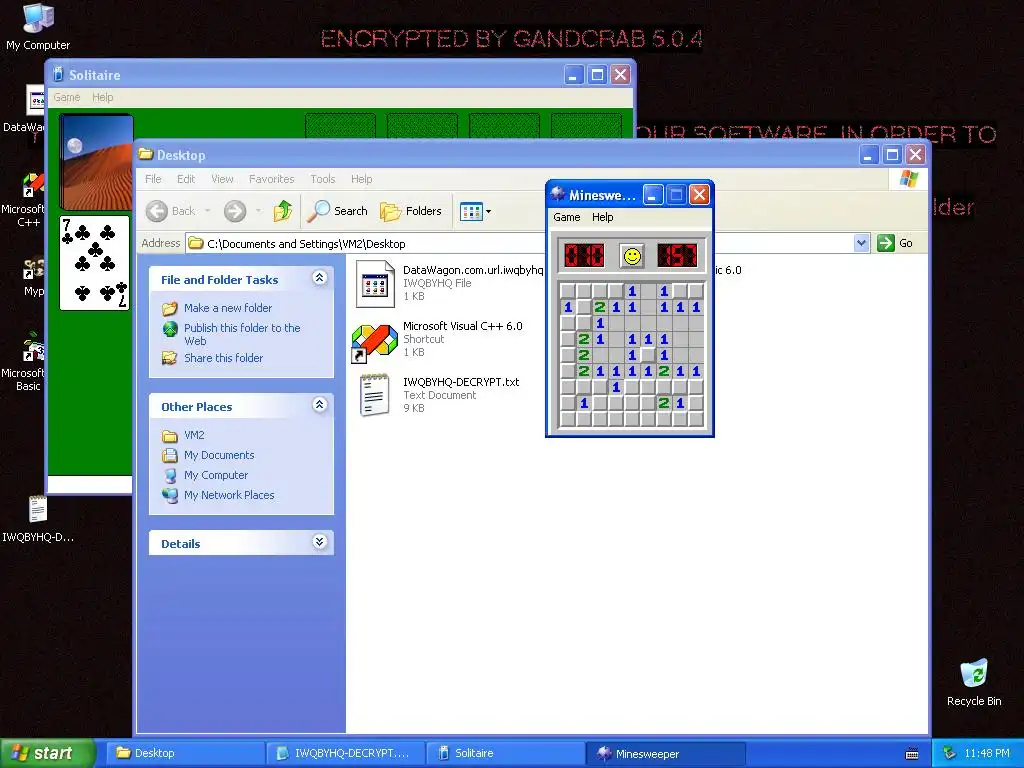Click the 11:48 PM clock

tap(987, 753)
